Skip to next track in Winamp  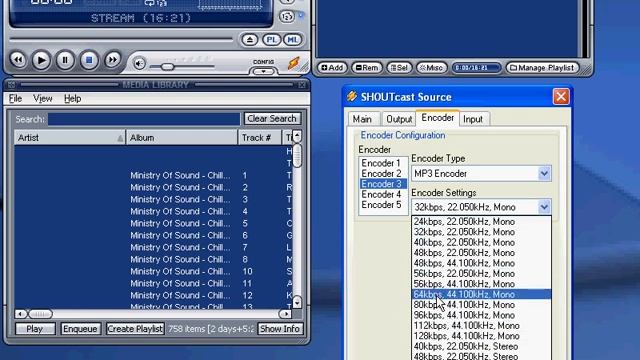(112, 60)
